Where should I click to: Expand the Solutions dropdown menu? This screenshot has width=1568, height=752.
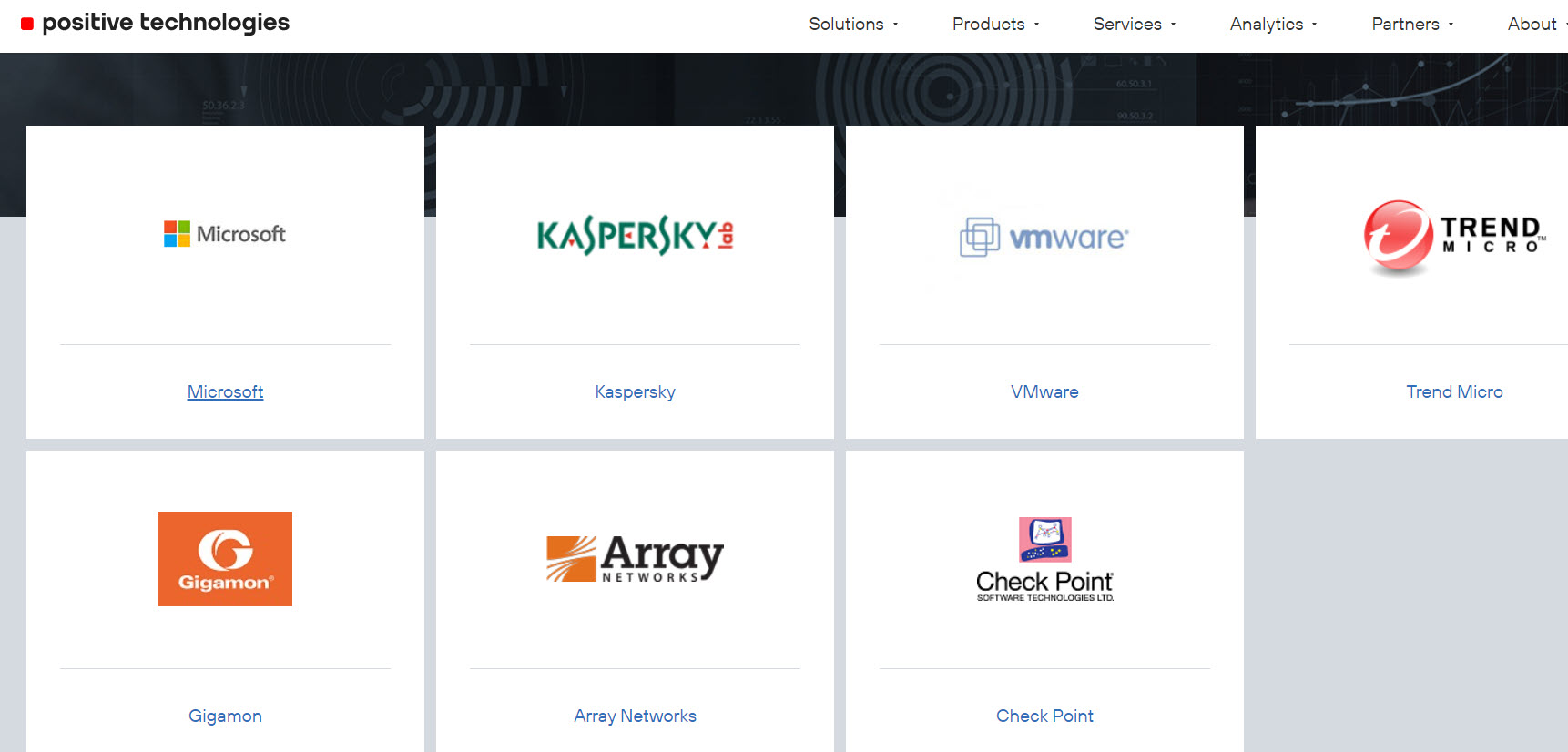coord(852,25)
